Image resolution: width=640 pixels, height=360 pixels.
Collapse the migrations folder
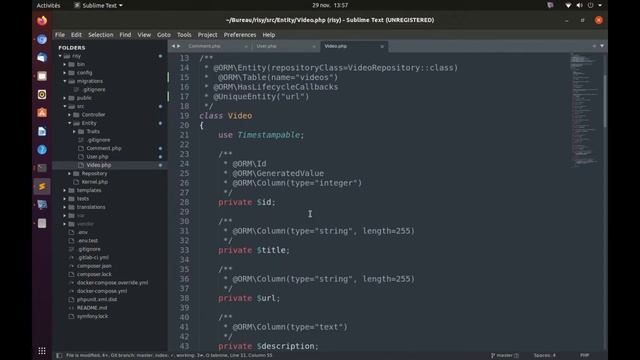coord(64,81)
